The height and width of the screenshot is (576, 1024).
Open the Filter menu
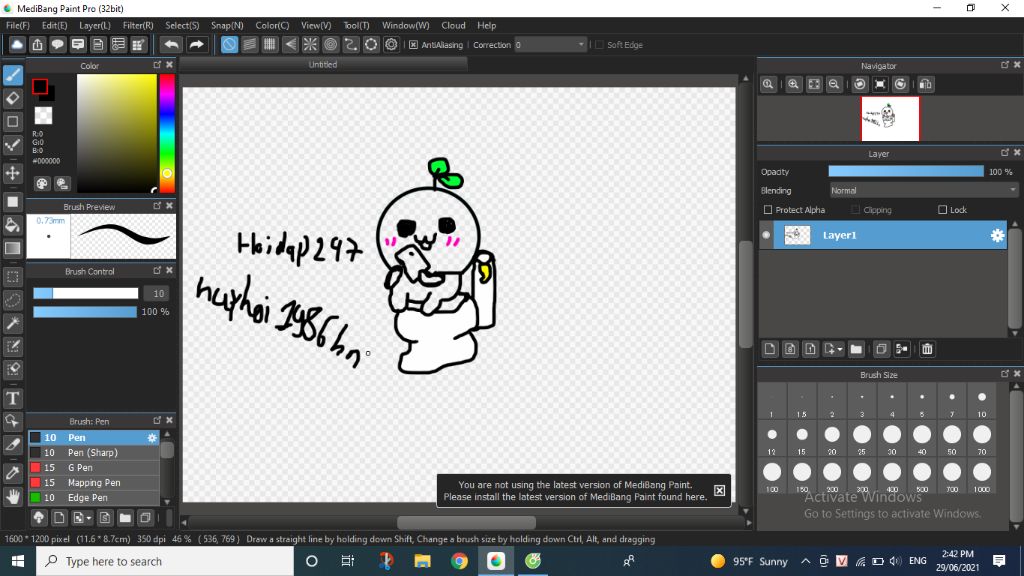tap(138, 25)
